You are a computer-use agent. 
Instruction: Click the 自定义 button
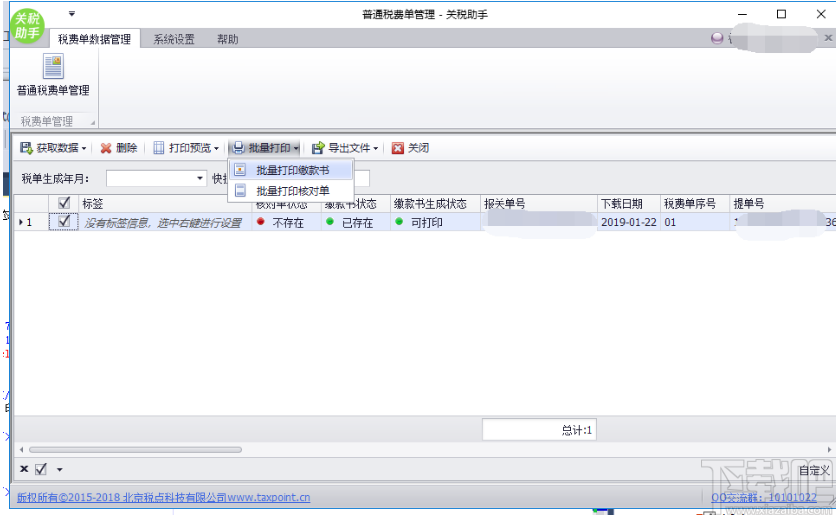click(814, 470)
